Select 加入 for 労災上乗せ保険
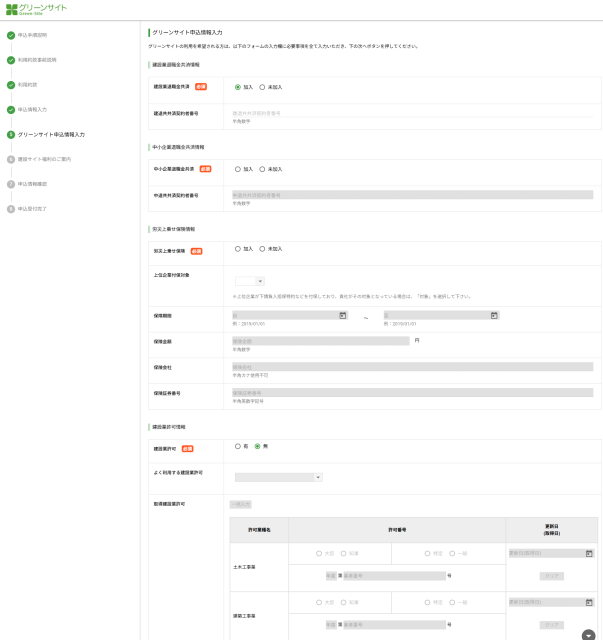This screenshot has height=640, width=603. pos(238,249)
